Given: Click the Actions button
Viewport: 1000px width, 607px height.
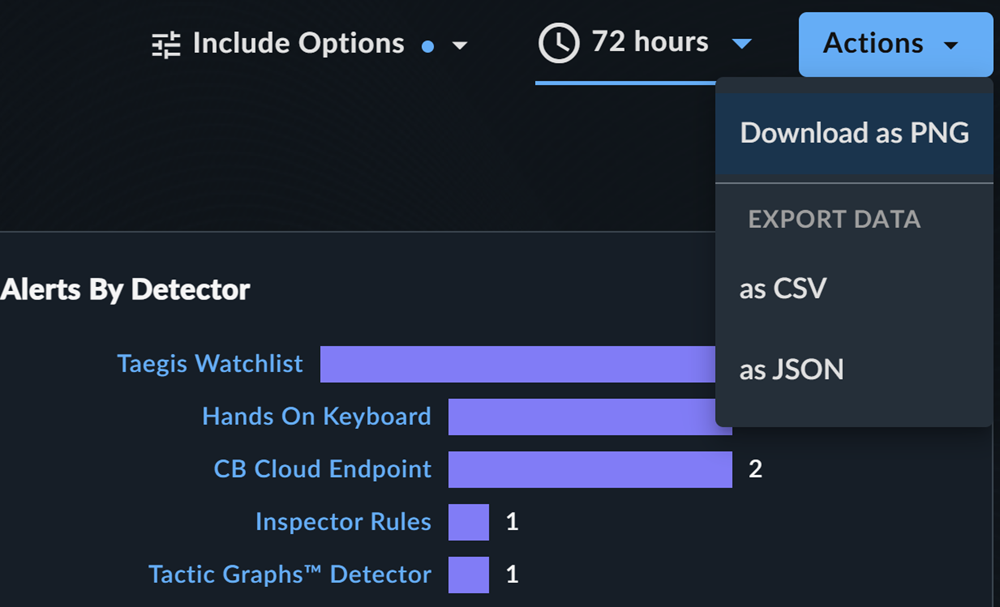Looking at the screenshot, I should (x=895, y=44).
